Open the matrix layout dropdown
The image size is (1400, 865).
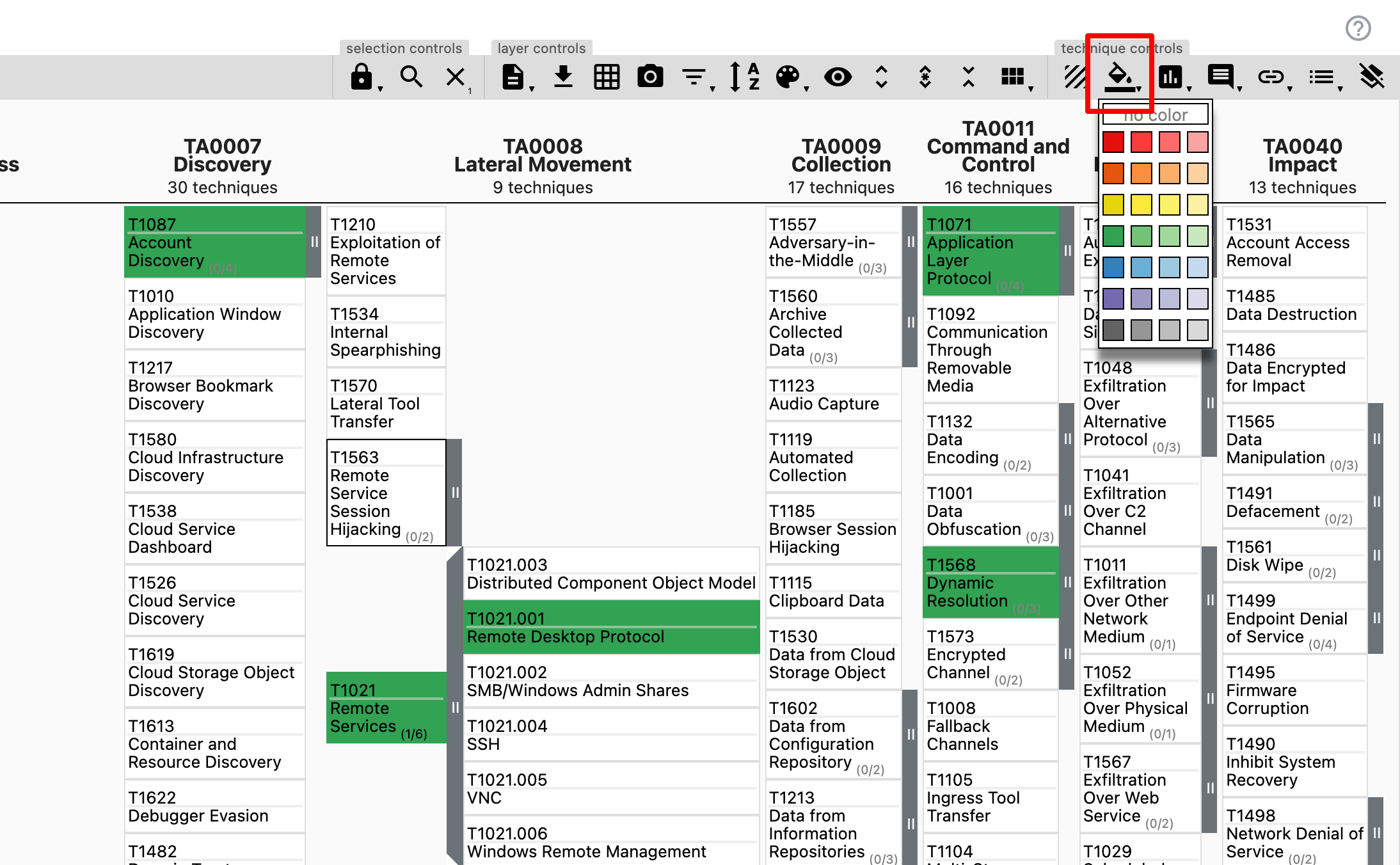(1013, 77)
